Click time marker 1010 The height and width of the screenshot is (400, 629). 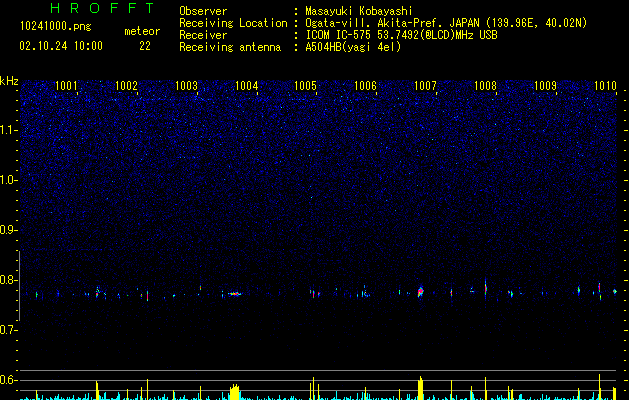coord(605,86)
